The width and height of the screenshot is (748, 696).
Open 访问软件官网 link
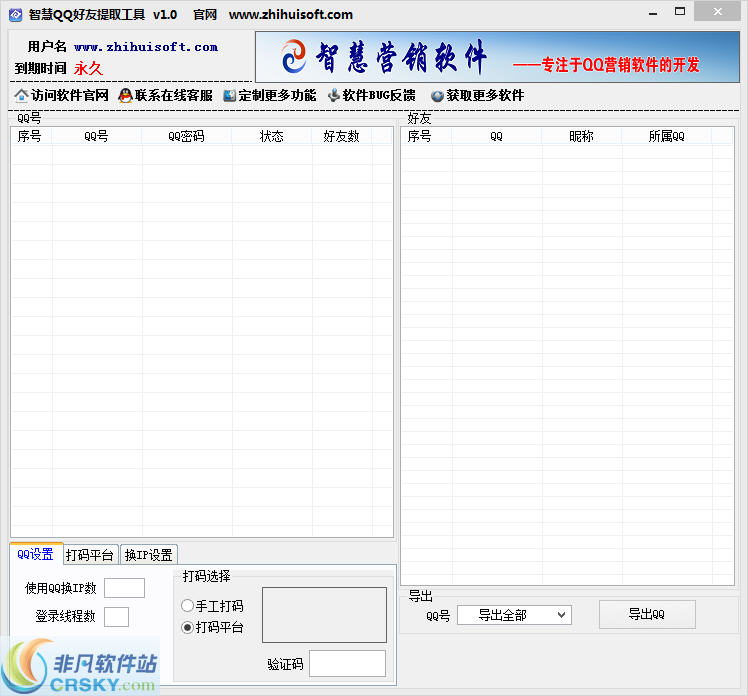(x=70, y=95)
